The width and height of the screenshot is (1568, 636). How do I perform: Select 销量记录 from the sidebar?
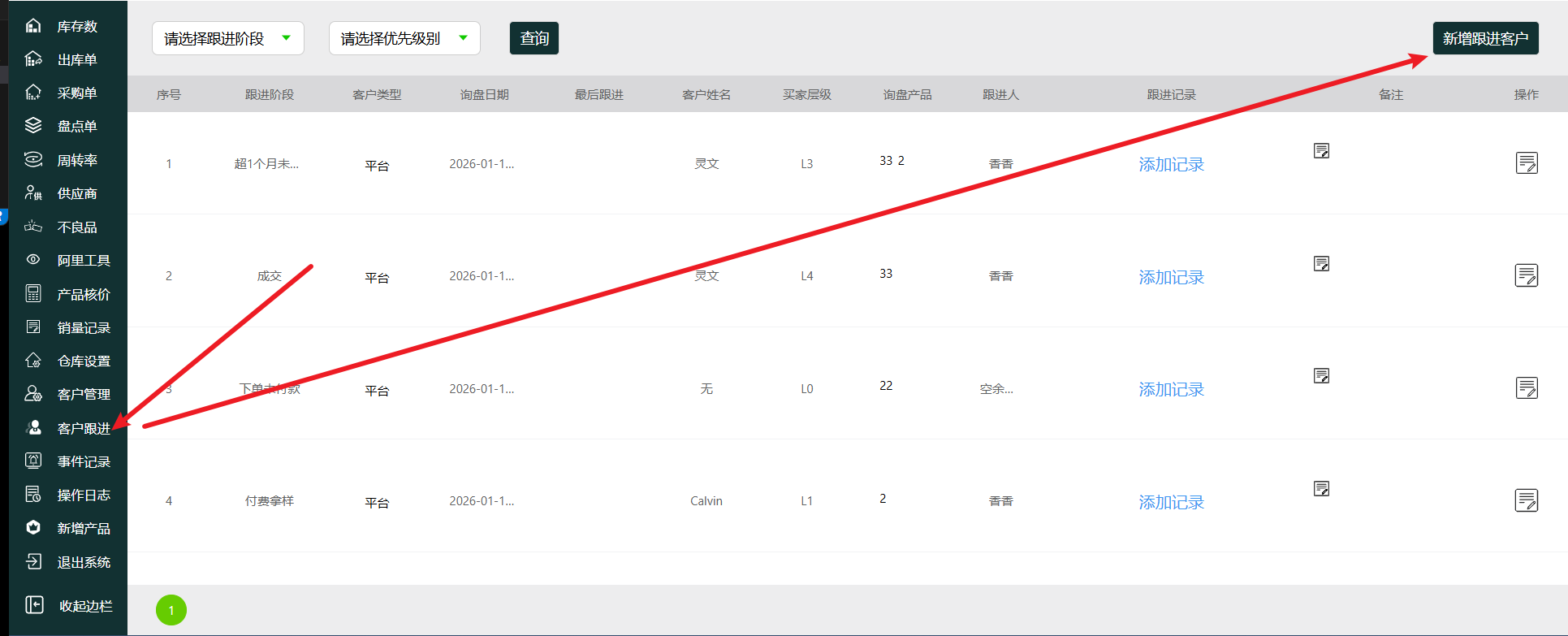pos(83,327)
